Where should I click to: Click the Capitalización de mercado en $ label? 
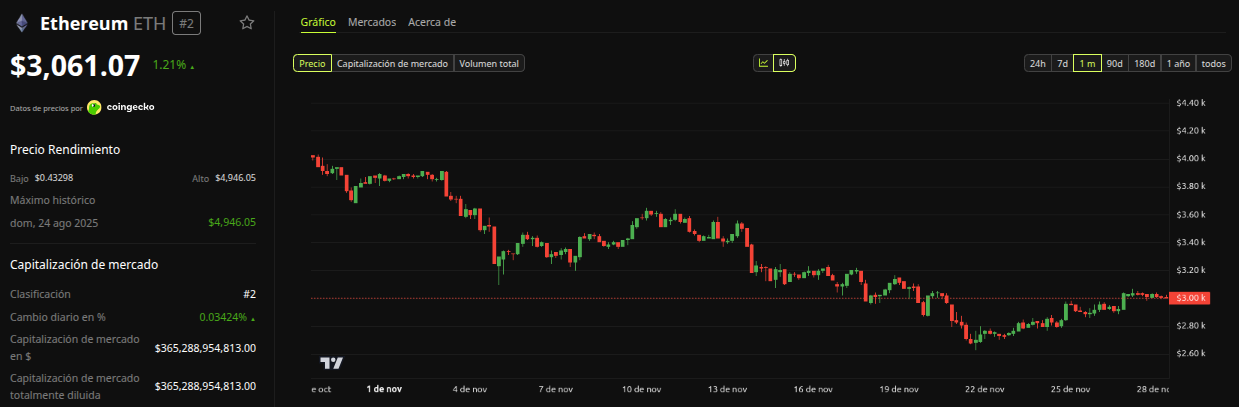coord(75,347)
